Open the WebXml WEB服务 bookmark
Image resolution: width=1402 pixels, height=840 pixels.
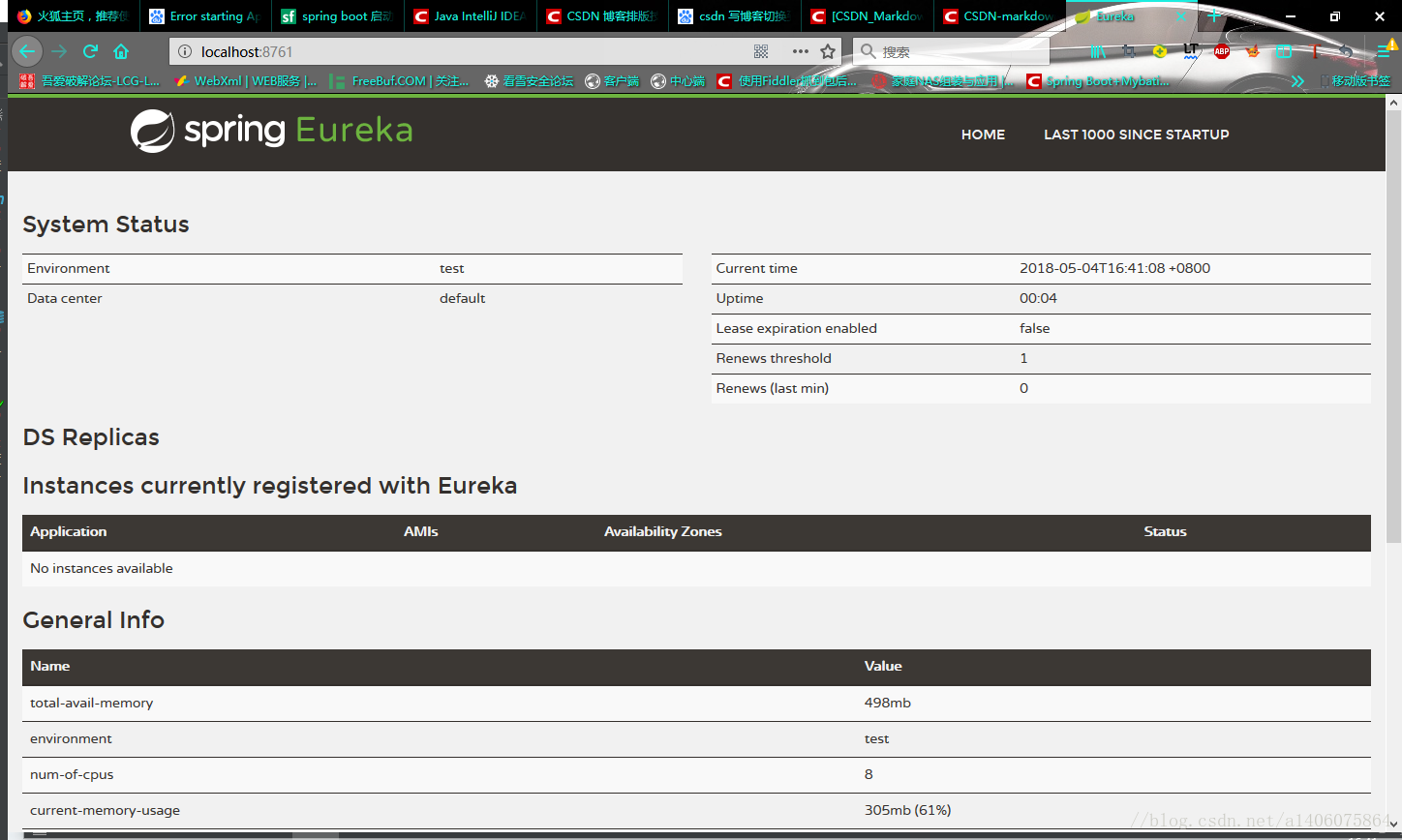point(245,81)
